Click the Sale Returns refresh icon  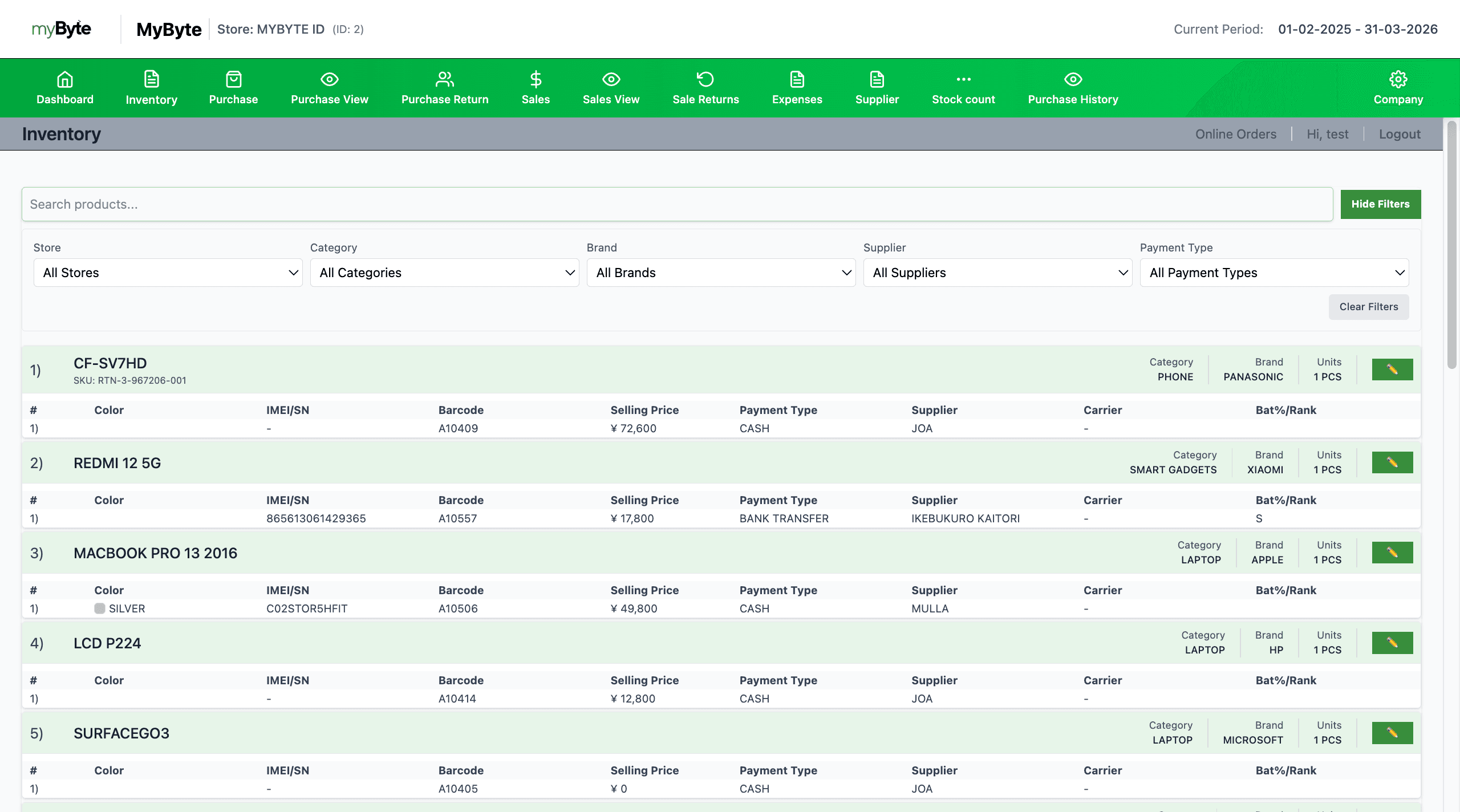(705, 79)
